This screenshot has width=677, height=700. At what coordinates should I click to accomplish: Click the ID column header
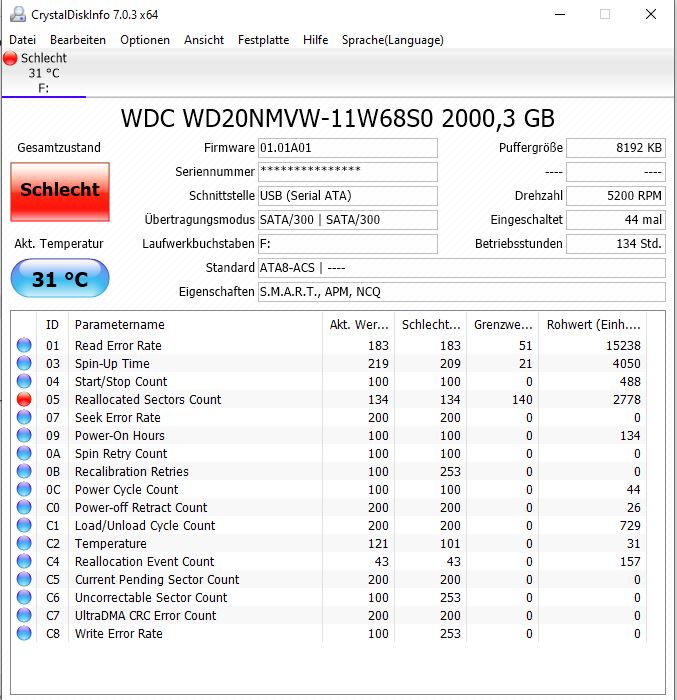pyautogui.click(x=52, y=325)
